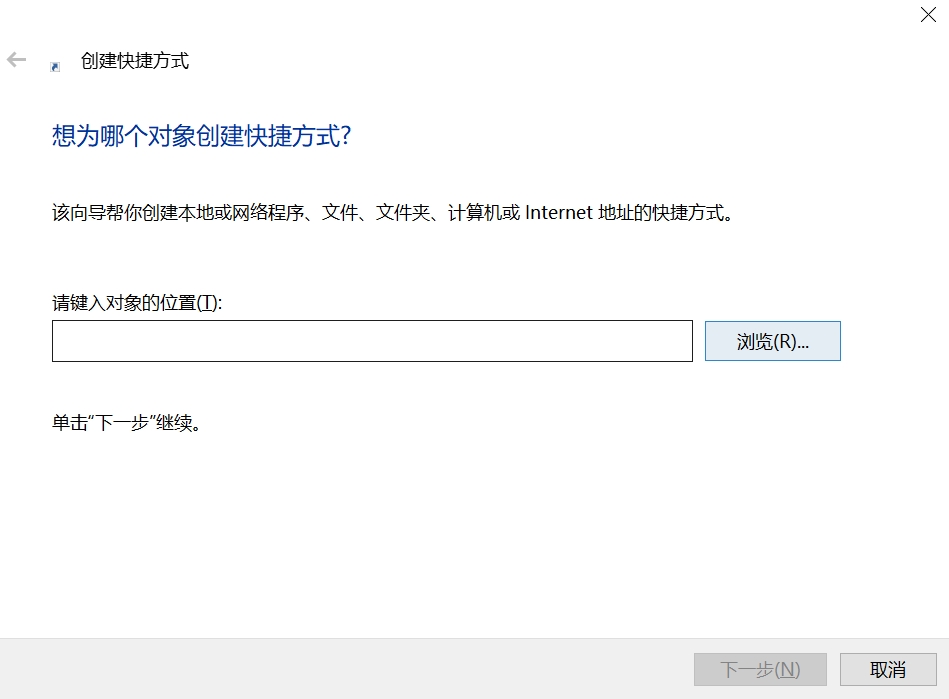
Task: Click the 下一步(N) button
Action: pos(760,669)
